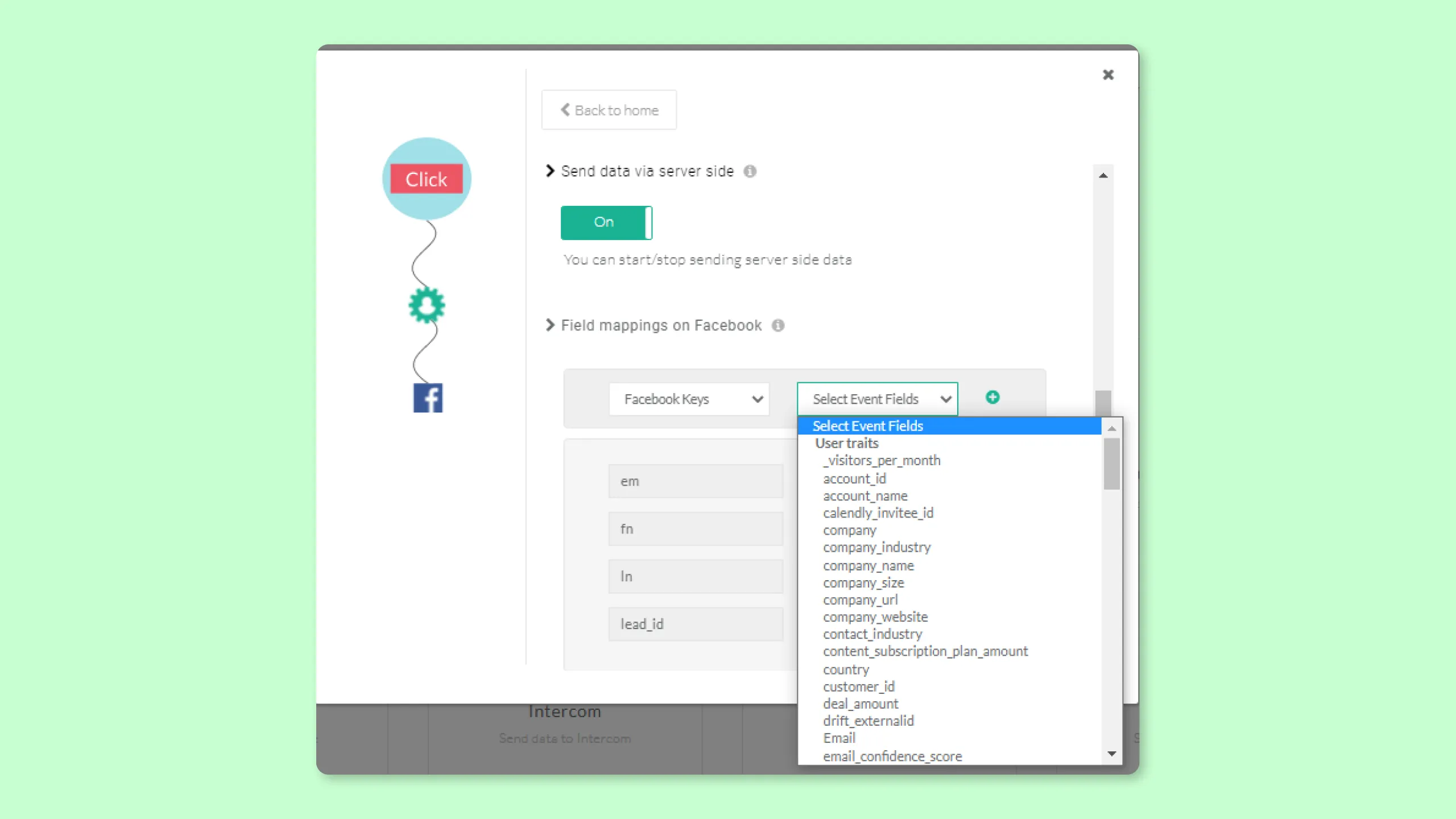Click info icon beside Field mappings on Facebook

(778, 325)
